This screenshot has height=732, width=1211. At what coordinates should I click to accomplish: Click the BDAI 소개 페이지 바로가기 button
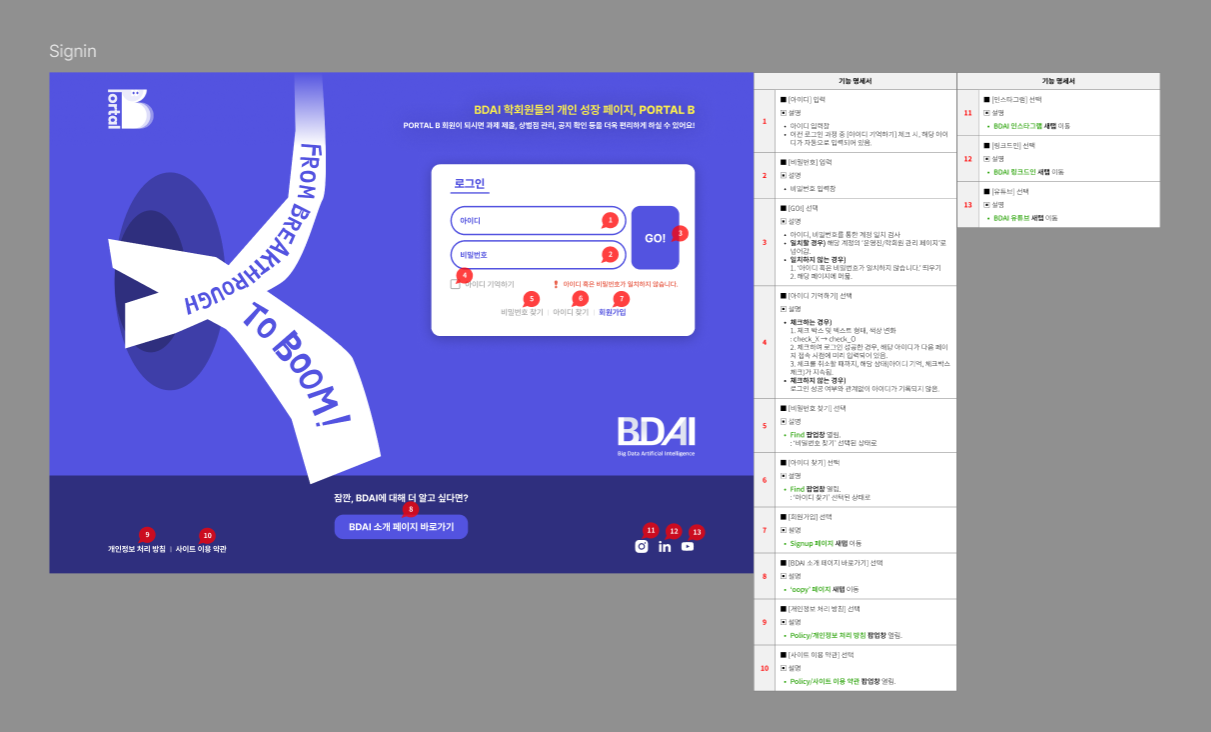coord(401,527)
